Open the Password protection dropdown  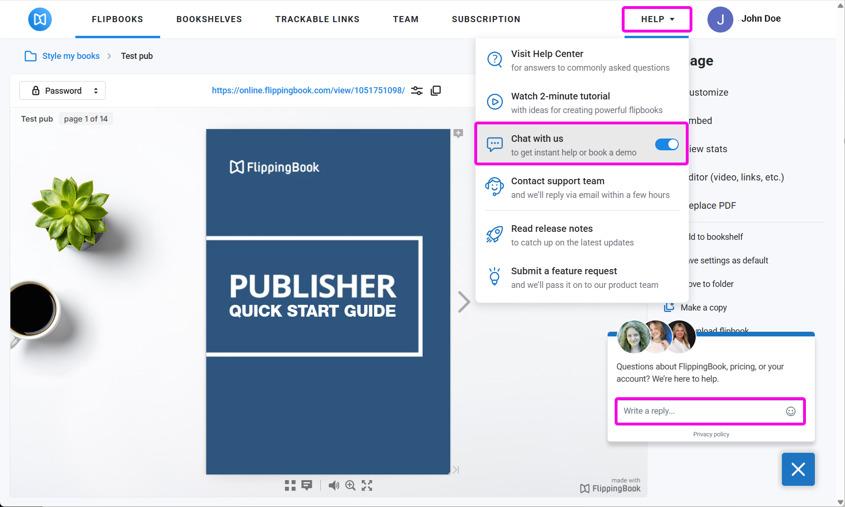pyautogui.click(x=63, y=91)
